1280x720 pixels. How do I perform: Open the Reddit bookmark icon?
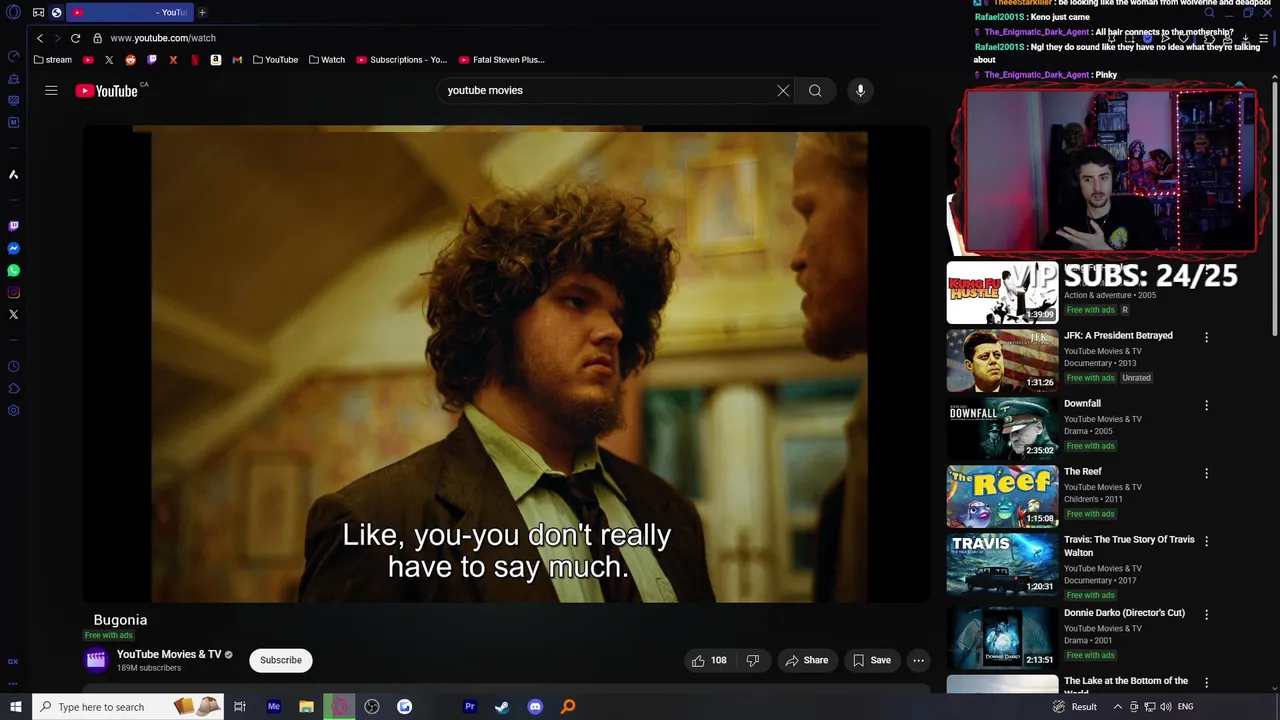pyautogui.click(x=130, y=60)
